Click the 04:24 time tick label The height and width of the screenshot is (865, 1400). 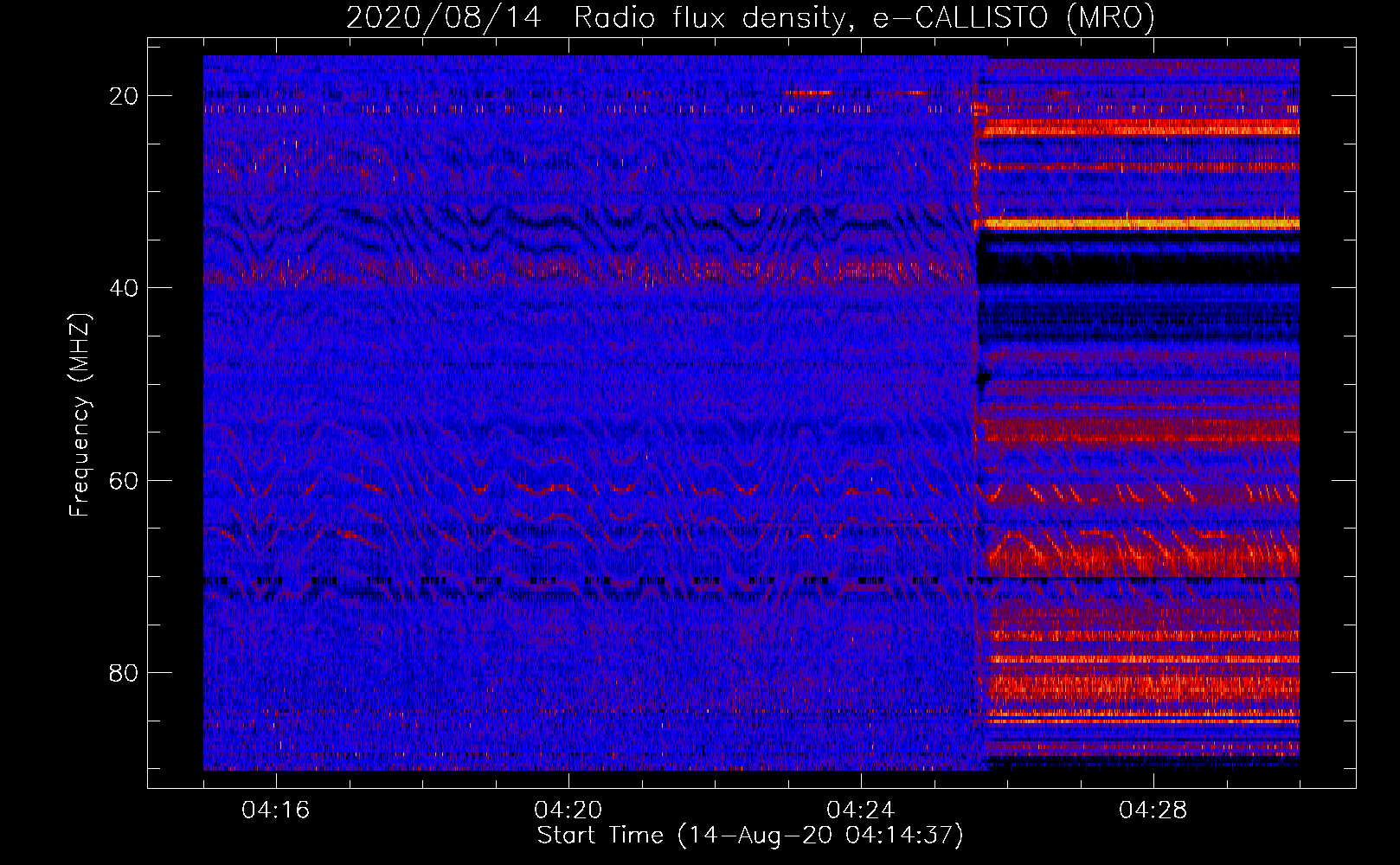(x=861, y=811)
